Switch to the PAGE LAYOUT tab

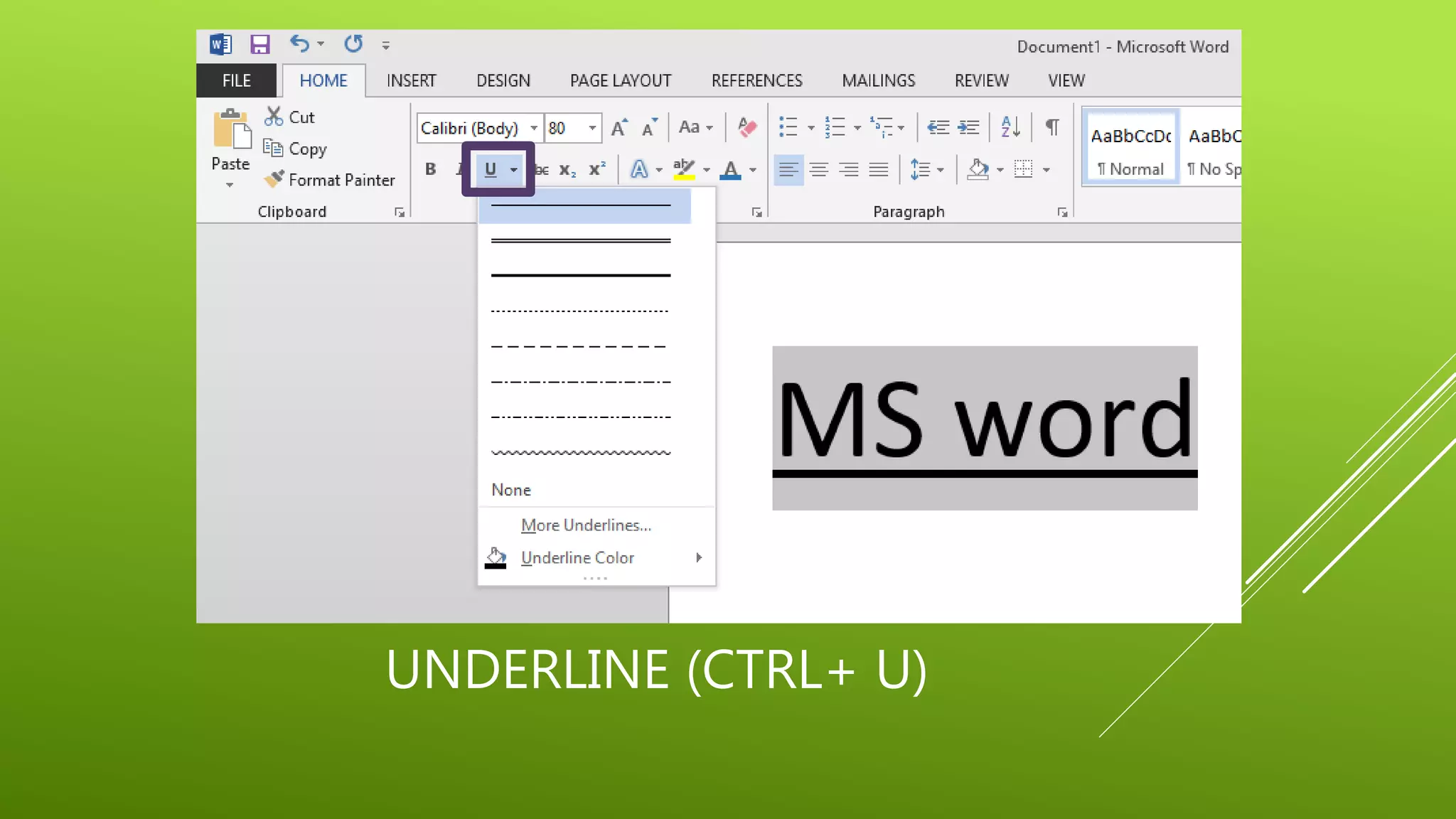click(x=621, y=80)
